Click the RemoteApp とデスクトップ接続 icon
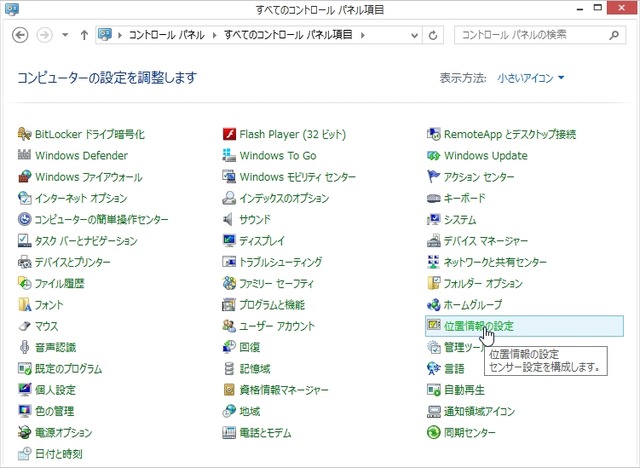Image resolution: width=640 pixels, height=468 pixels. [x=433, y=134]
